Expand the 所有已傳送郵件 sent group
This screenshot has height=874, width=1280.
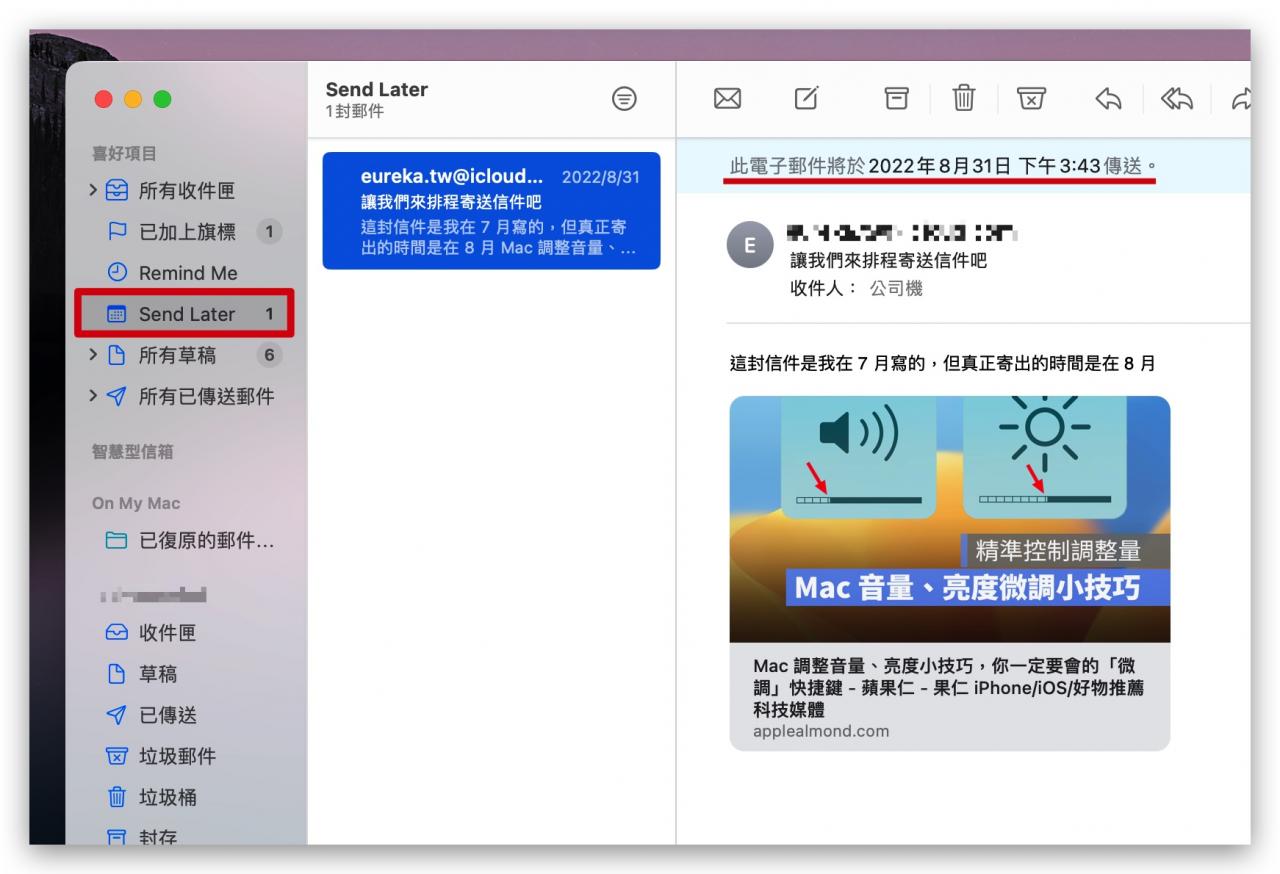pos(92,396)
